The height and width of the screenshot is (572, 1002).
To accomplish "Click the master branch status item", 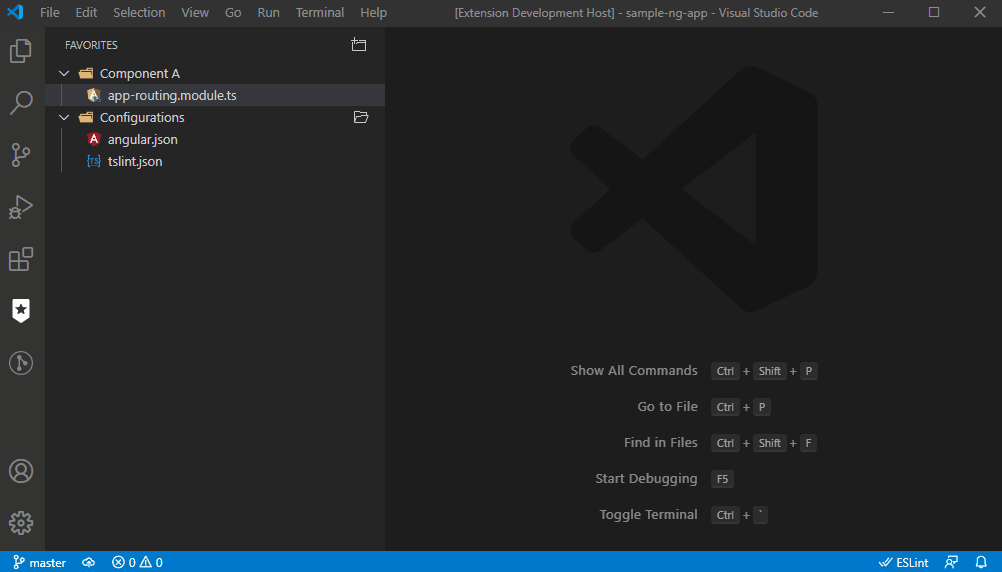I will coord(40,562).
